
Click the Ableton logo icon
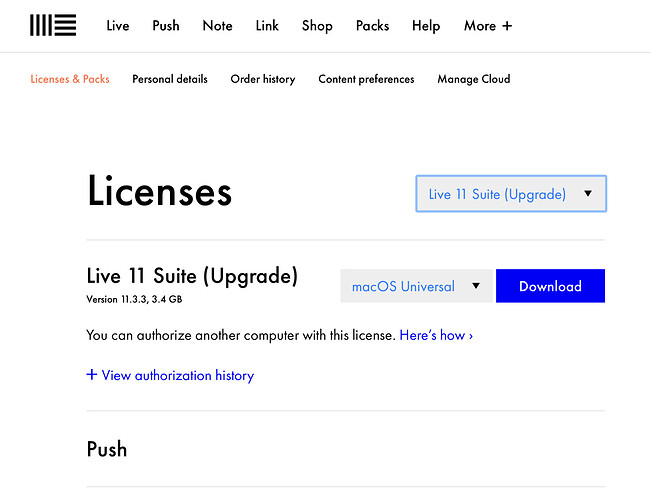(x=53, y=25)
